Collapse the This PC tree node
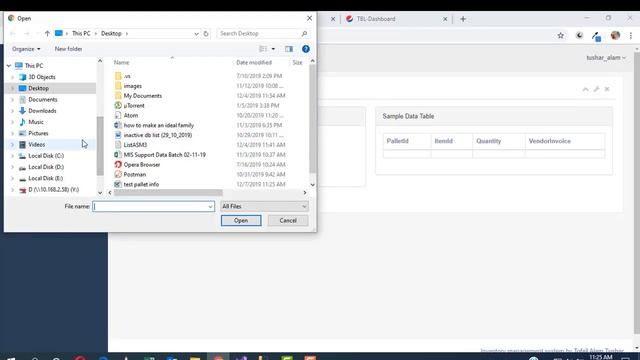Viewport: 640px width, 360px height. (x=9, y=66)
